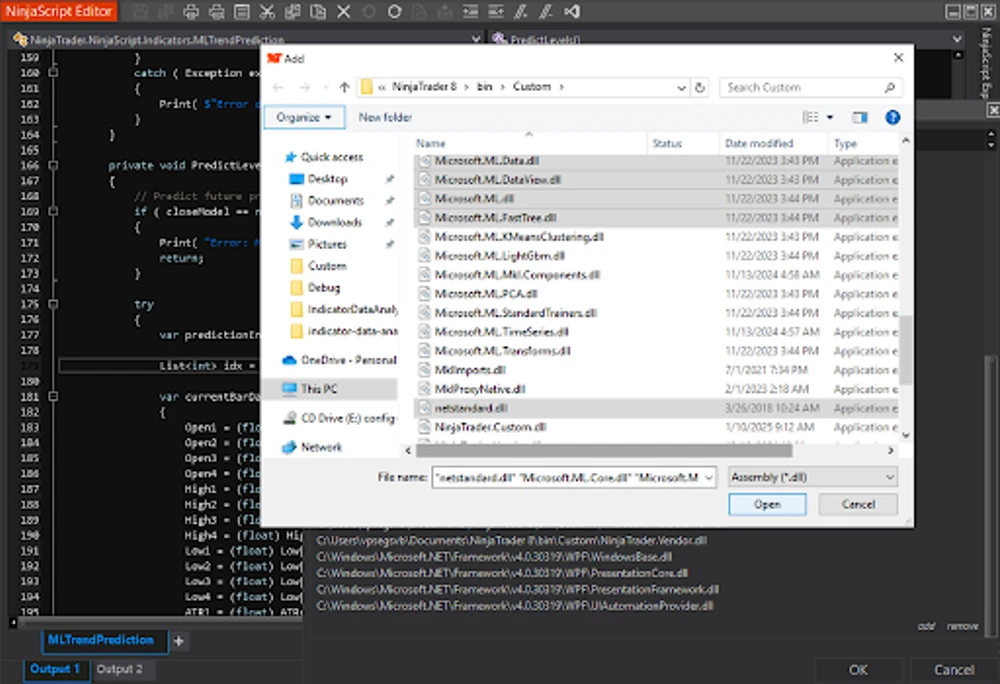1000x684 pixels.
Task: Click Cancel in the Add dialog
Action: coord(858,505)
